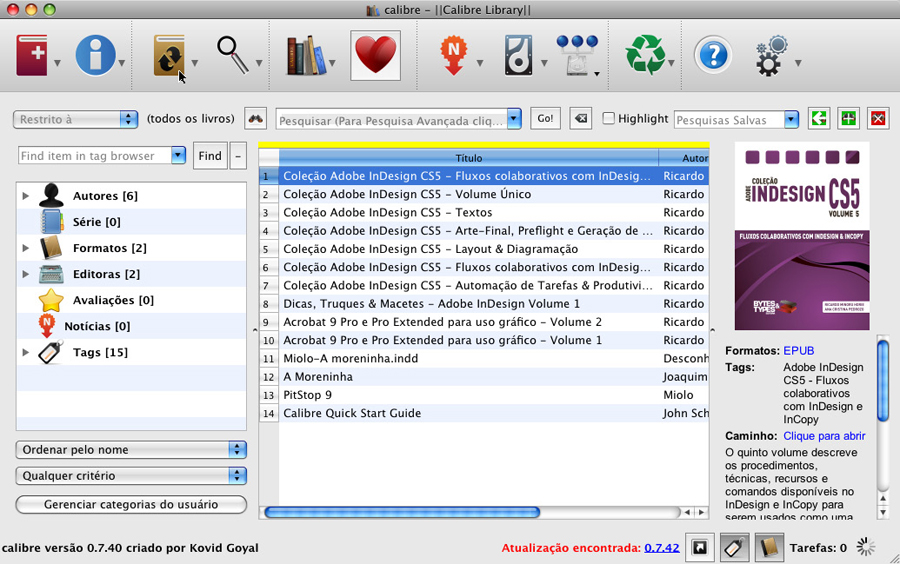900x564 pixels.
Task: Click the minus collapse-all button
Action: pyautogui.click(x=238, y=155)
